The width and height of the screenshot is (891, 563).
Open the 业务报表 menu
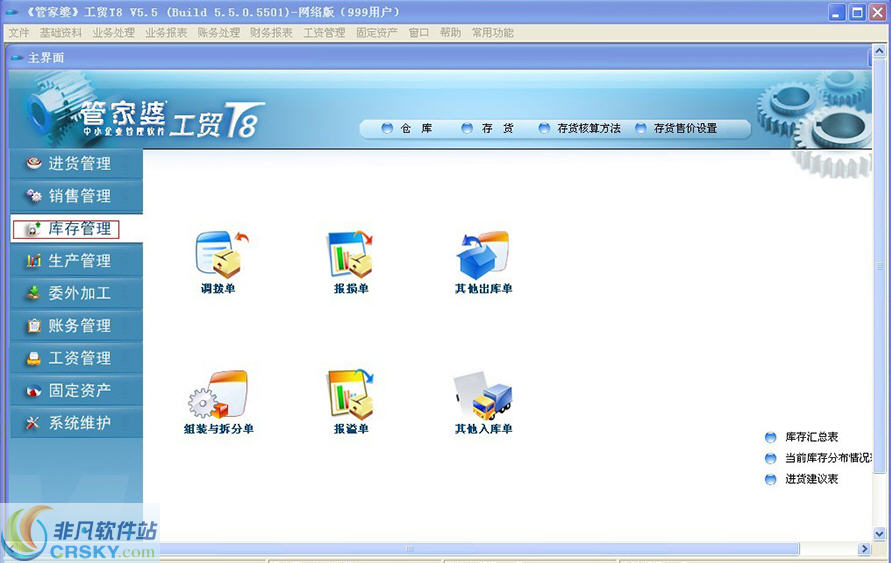(166, 33)
